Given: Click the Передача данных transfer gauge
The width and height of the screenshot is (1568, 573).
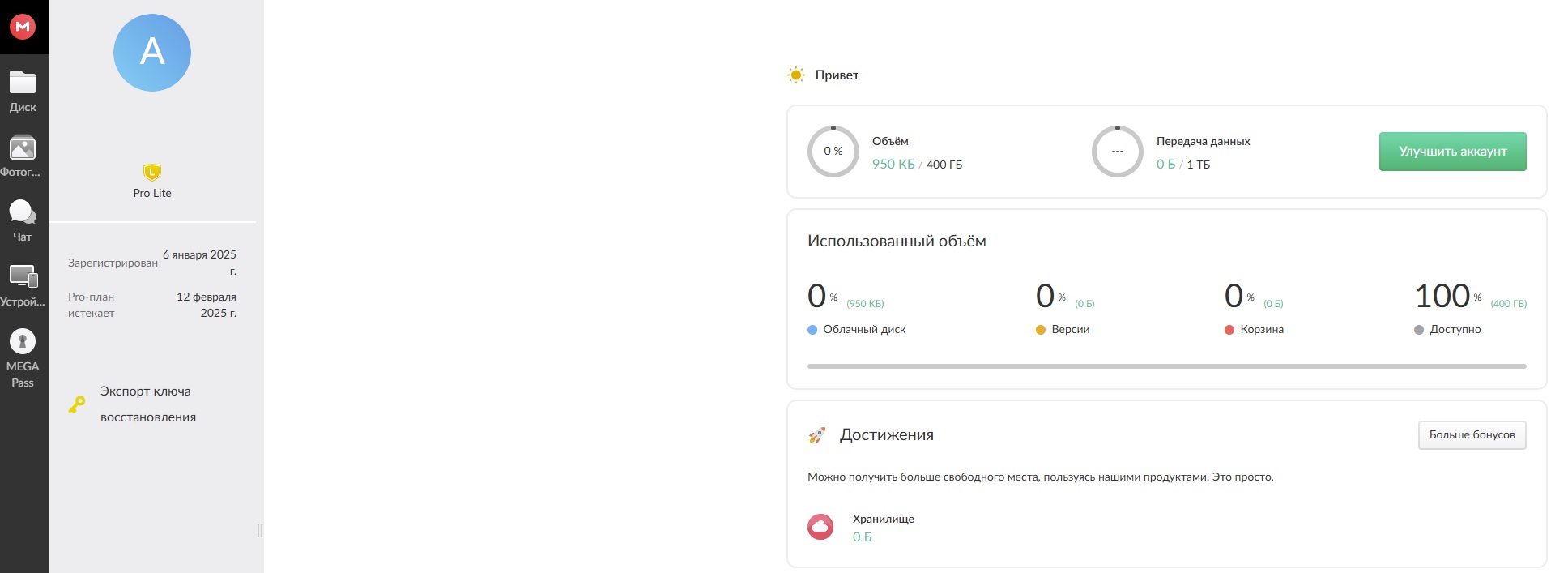Looking at the screenshot, I should (1117, 152).
